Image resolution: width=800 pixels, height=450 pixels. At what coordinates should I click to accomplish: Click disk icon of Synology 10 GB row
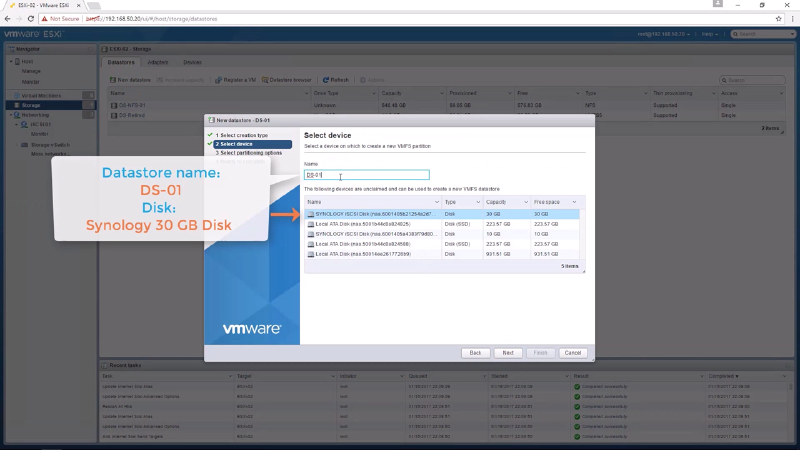pyautogui.click(x=311, y=234)
